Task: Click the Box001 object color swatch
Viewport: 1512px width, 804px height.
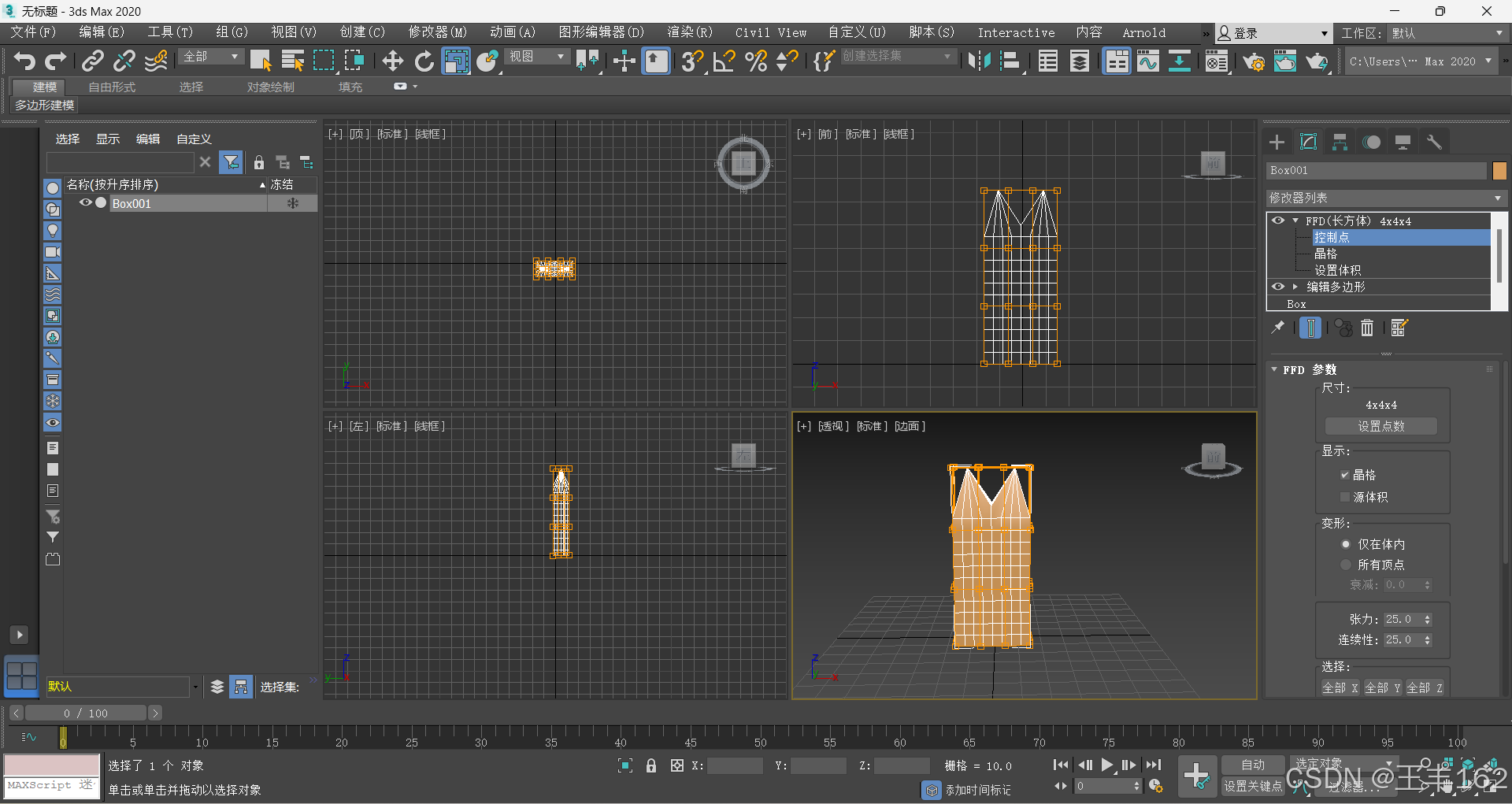Action: pos(1499,170)
